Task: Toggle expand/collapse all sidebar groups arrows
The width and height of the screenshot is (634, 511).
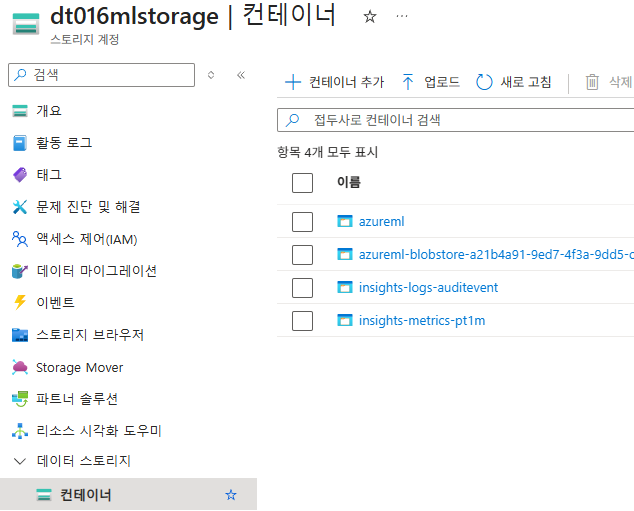Action: [x=211, y=75]
